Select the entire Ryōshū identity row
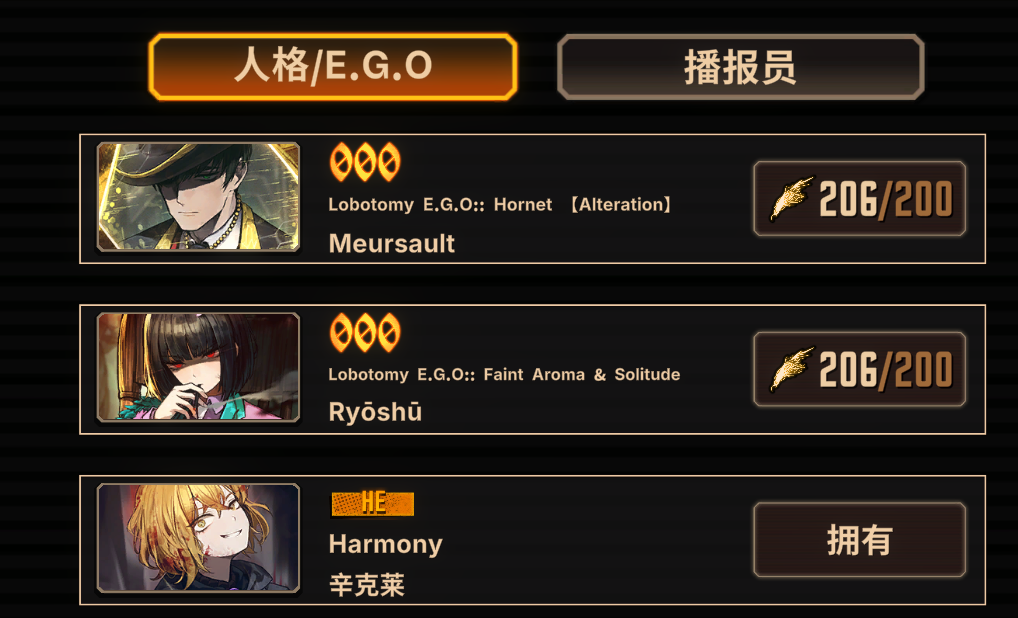 [532, 369]
